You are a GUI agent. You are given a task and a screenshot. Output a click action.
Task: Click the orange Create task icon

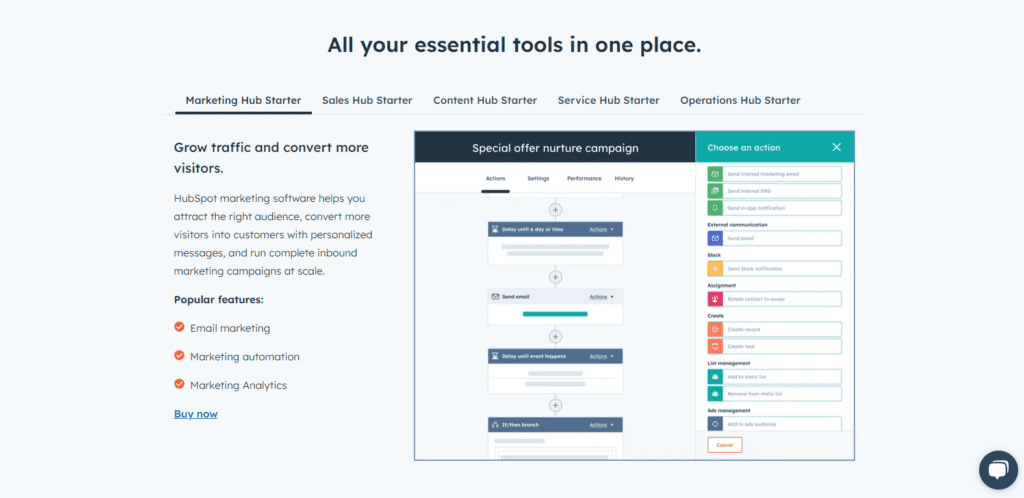[x=715, y=347]
